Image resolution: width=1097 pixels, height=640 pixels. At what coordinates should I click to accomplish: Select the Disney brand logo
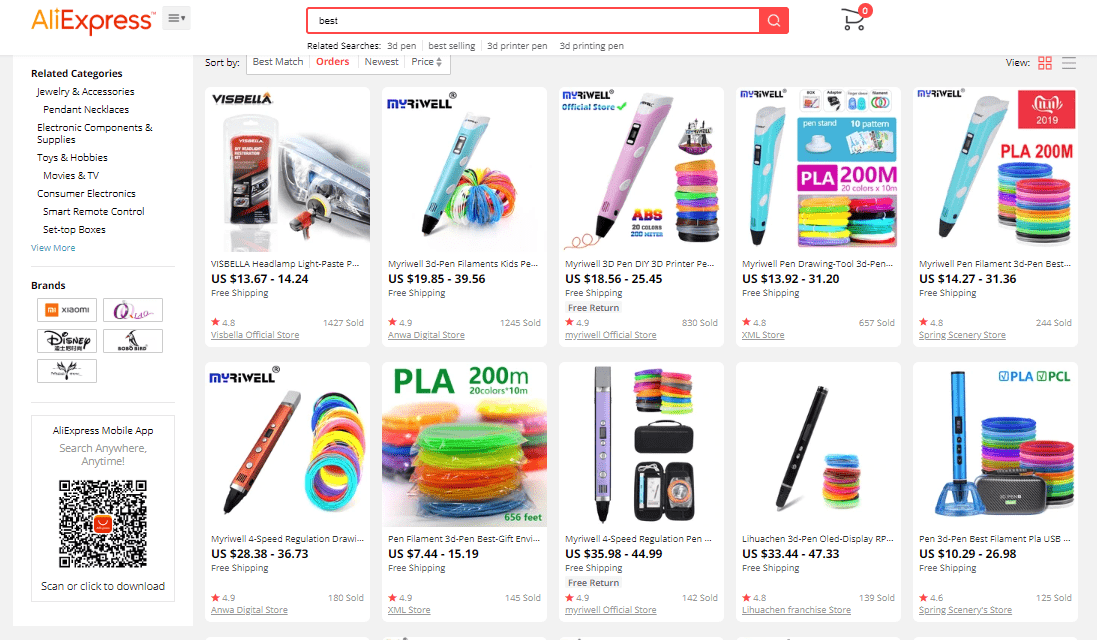tap(67, 341)
